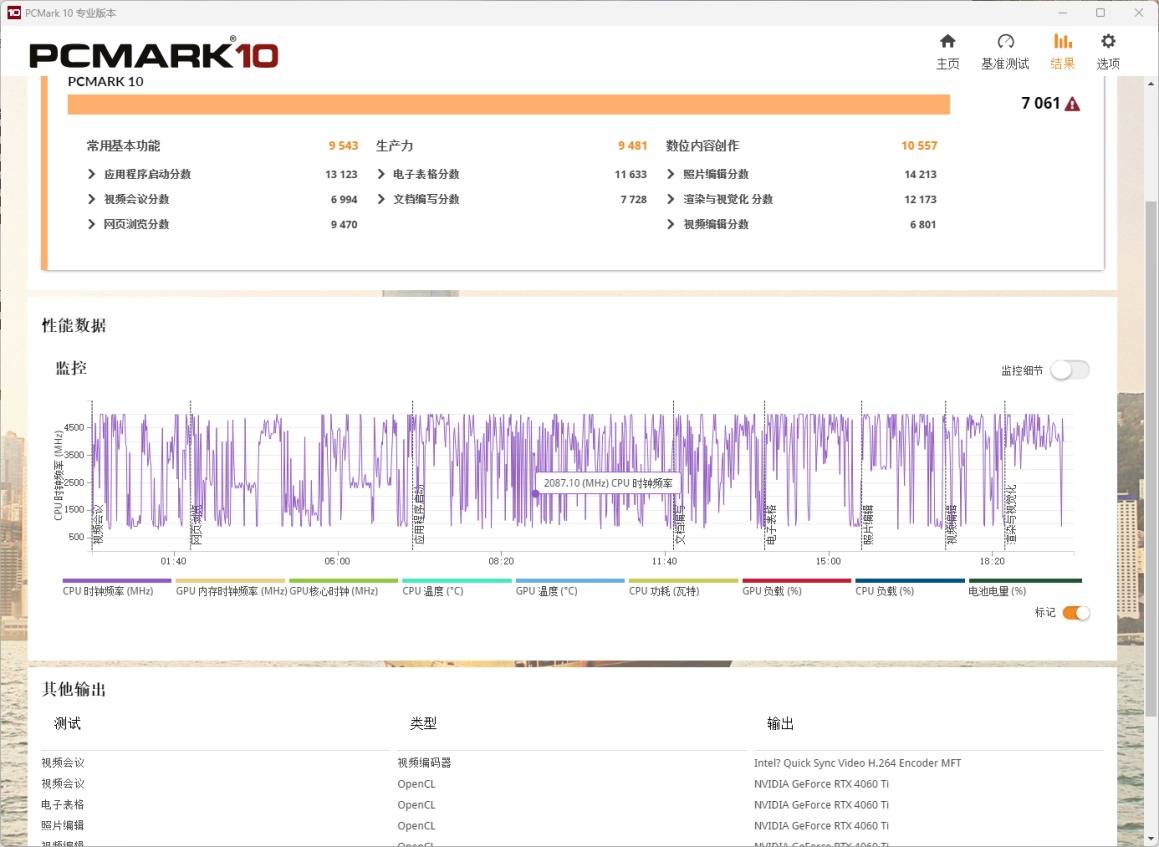Click the 测试 column header
Image resolution: width=1159 pixels, height=847 pixels.
coord(67,724)
